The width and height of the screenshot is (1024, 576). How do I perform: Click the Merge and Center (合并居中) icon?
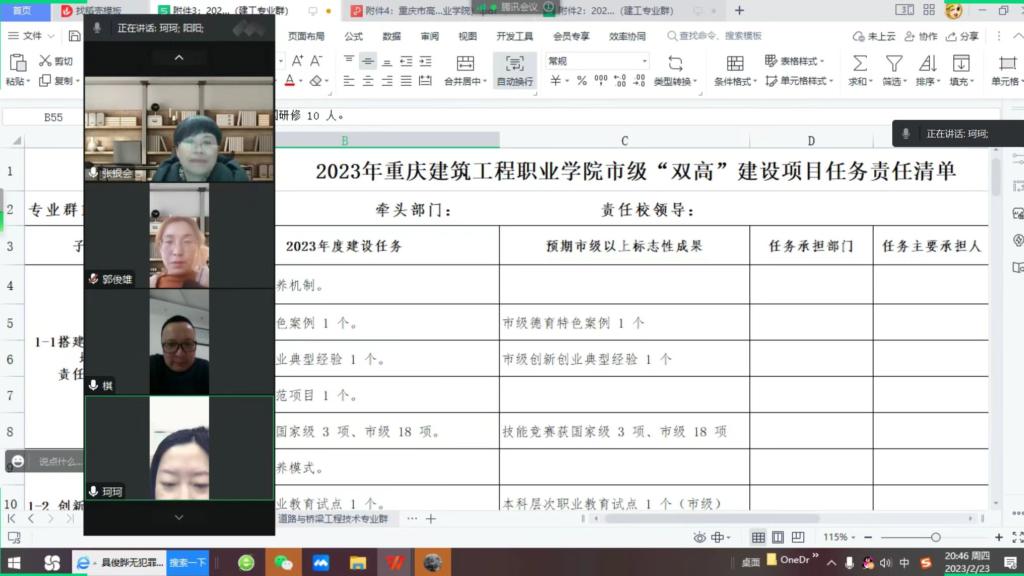tap(463, 63)
